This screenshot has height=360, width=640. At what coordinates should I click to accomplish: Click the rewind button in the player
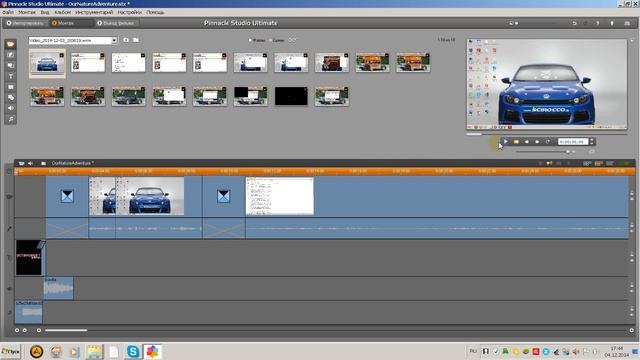[527, 142]
